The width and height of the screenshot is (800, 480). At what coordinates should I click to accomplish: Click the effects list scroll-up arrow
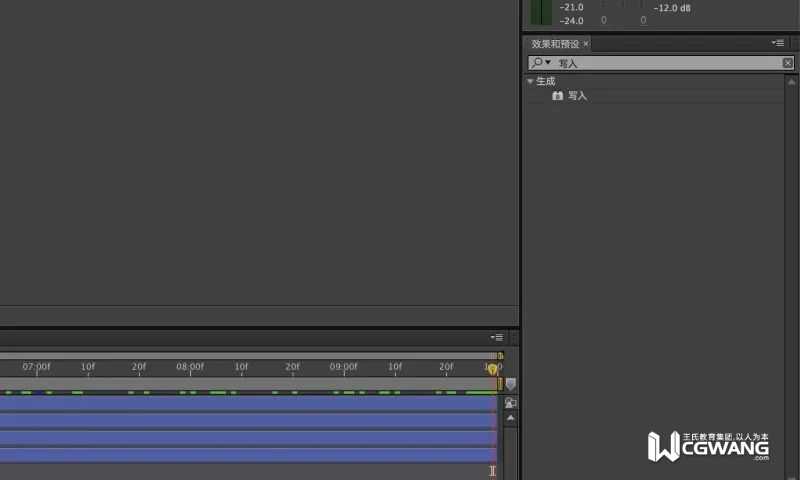(791, 82)
